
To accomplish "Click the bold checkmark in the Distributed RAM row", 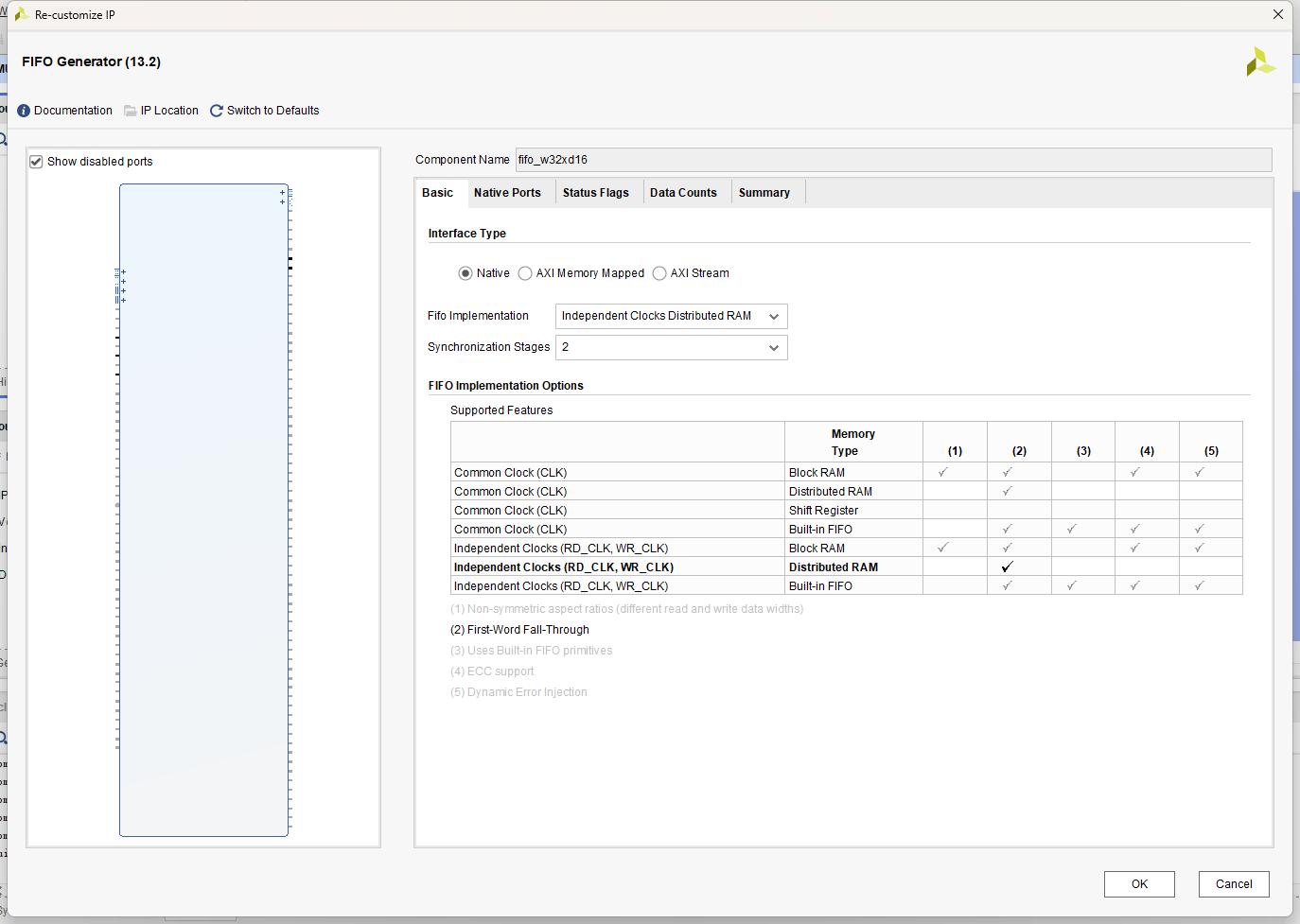I will [x=1007, y=567].
